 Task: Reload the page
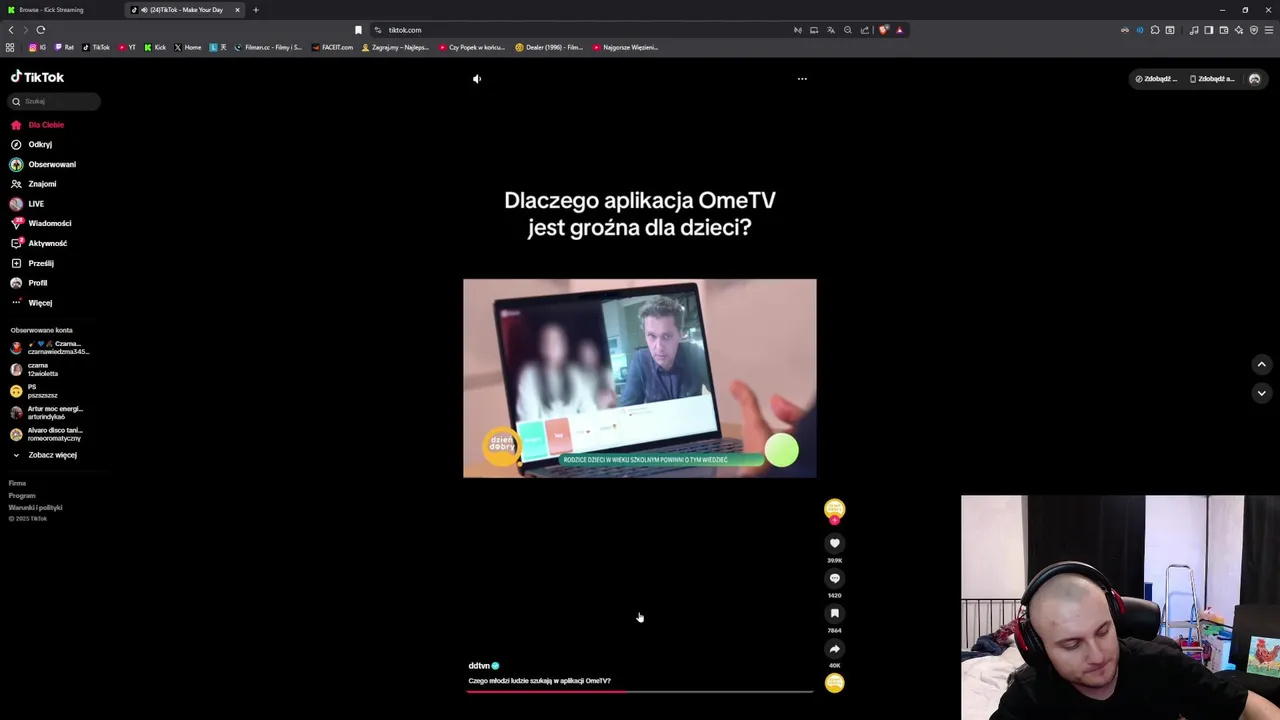40,30
